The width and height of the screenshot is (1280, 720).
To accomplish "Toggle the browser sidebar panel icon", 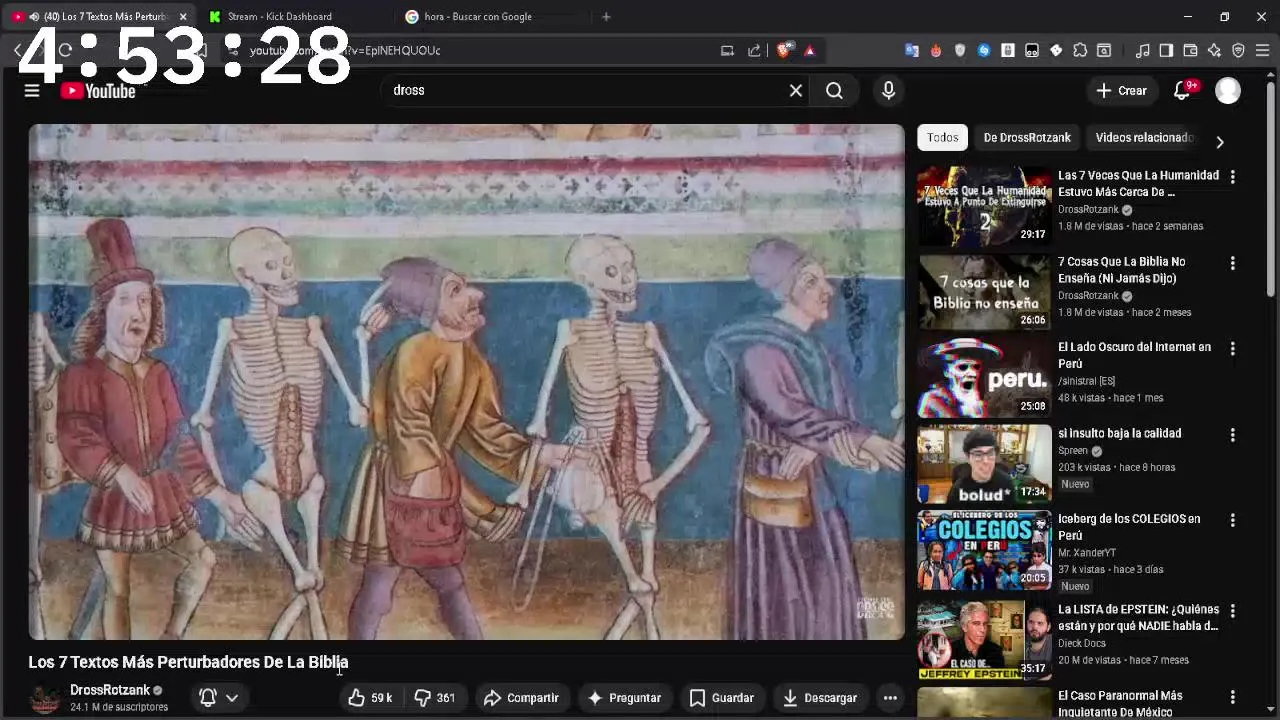I will (x=1166, y=51).
